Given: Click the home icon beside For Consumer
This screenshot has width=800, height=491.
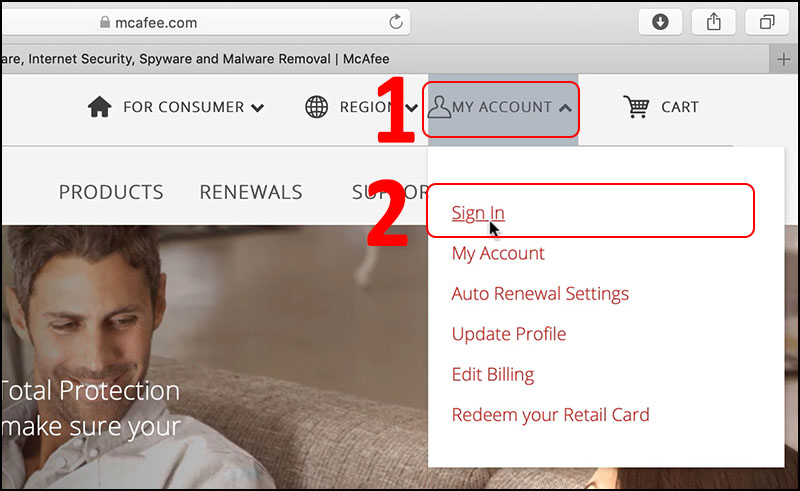Looking at the screenshot, I should pos(99,107).
